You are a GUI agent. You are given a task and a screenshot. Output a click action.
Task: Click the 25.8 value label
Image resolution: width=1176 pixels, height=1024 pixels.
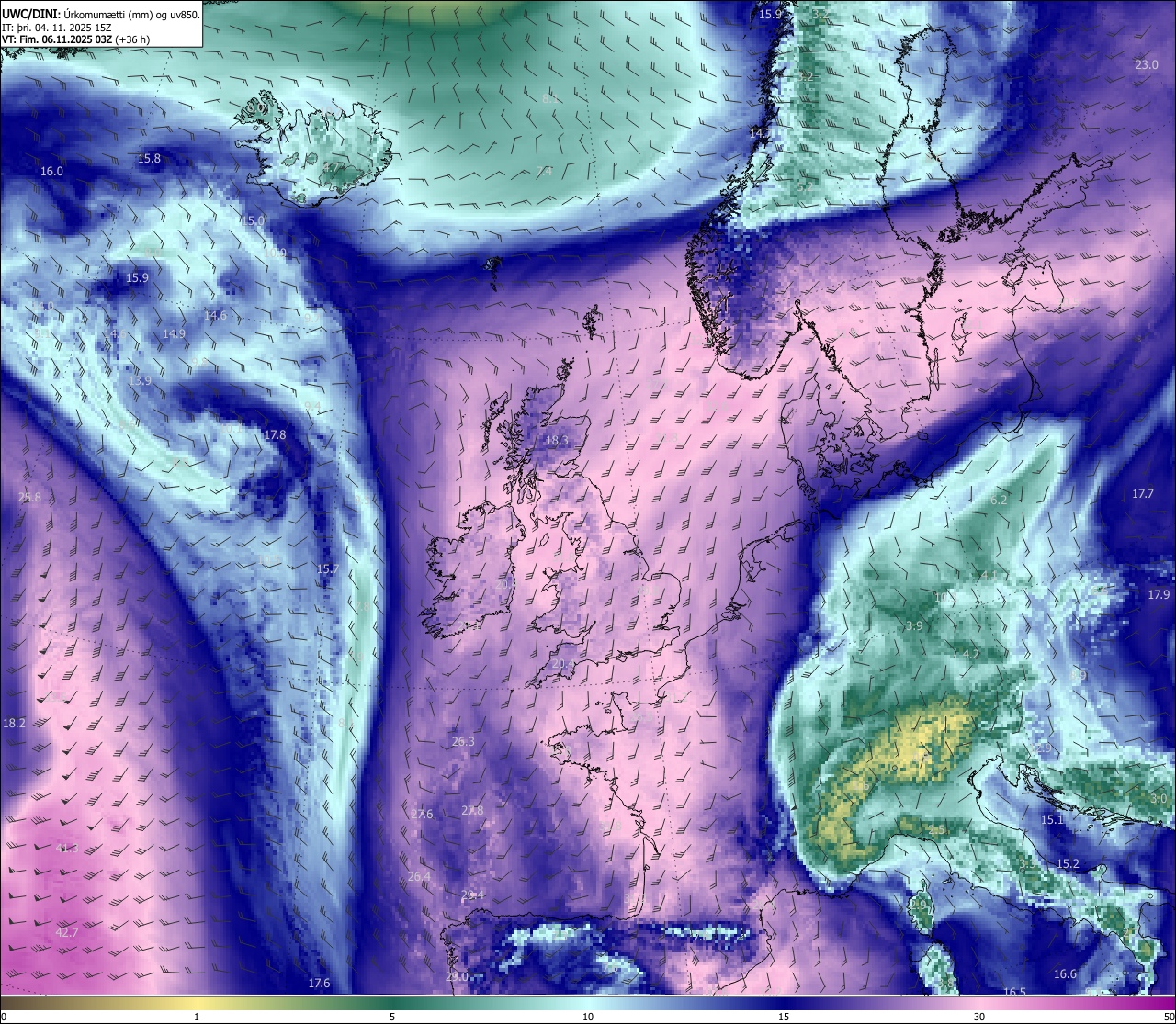(x=29, y=498)
